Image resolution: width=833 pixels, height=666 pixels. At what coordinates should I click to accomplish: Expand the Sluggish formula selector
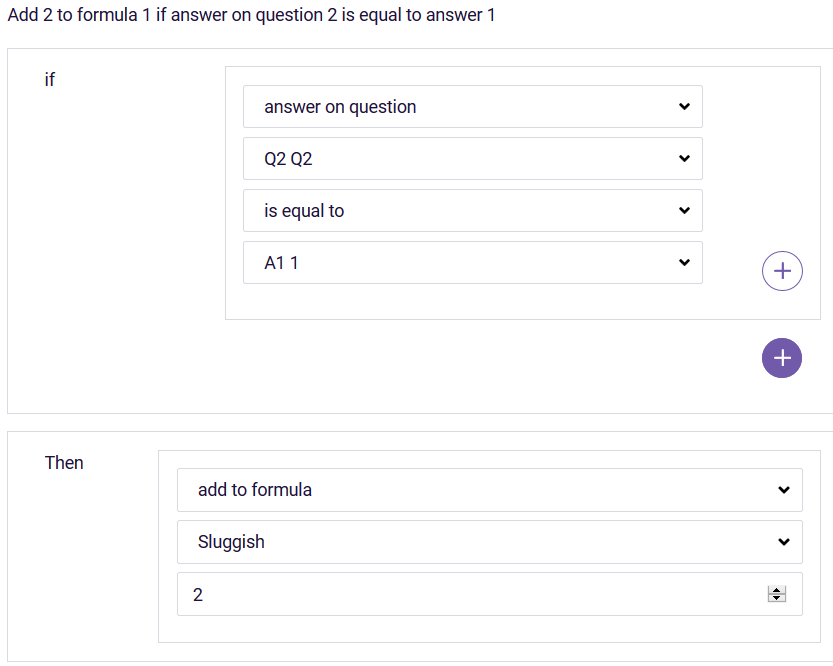point(450,541)
